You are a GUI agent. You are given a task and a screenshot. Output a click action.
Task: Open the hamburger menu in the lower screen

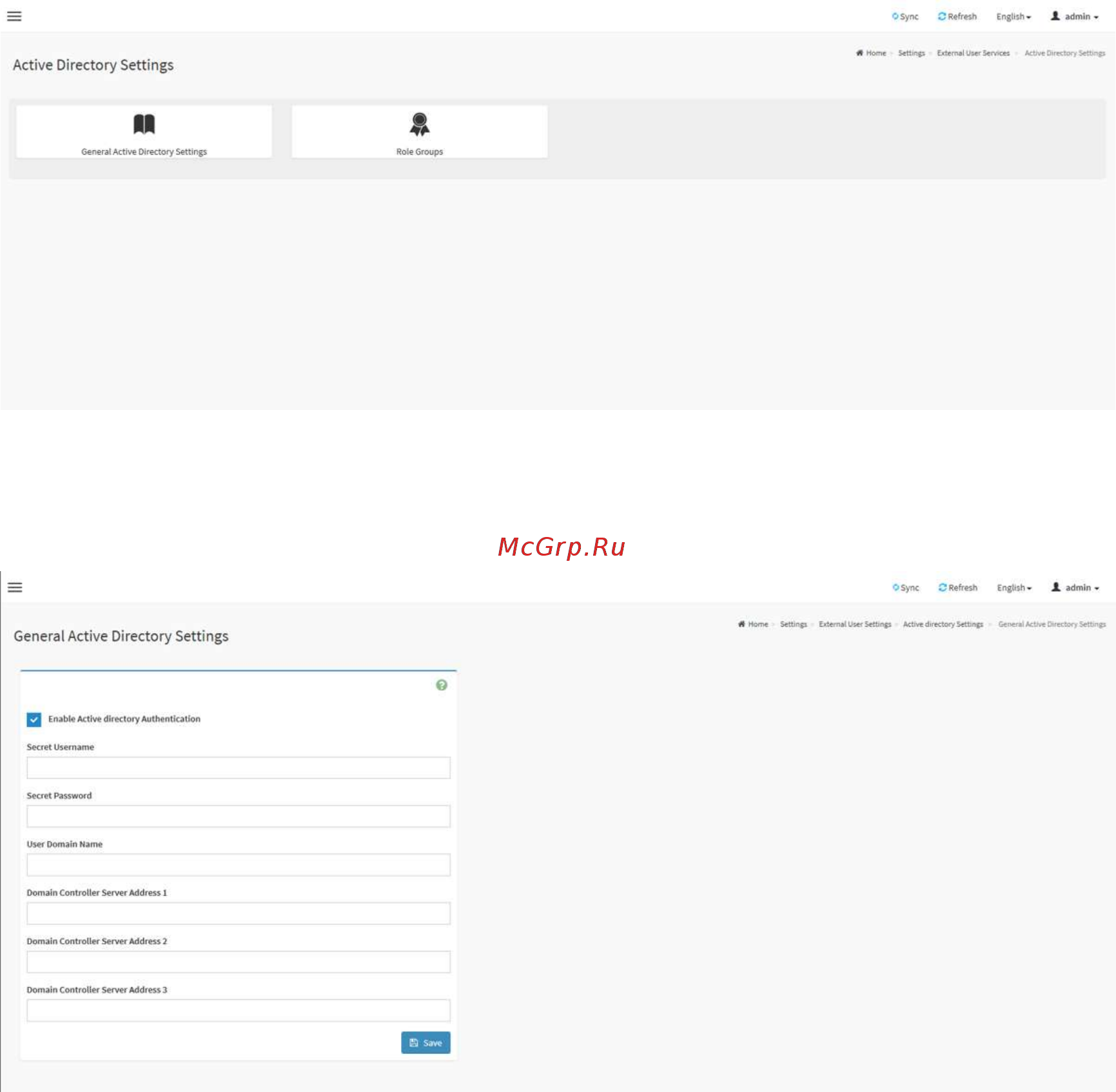pyautogui.click(x=15, y=587)
